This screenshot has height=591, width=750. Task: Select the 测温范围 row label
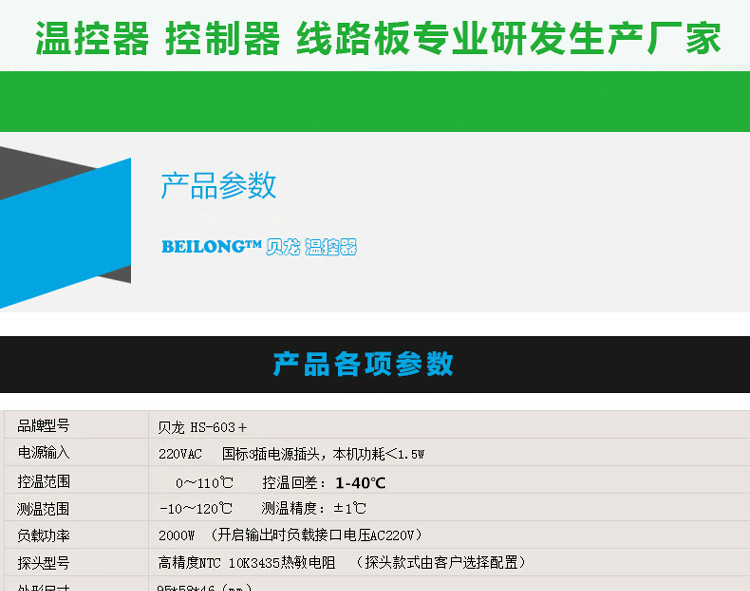(43, 509)
